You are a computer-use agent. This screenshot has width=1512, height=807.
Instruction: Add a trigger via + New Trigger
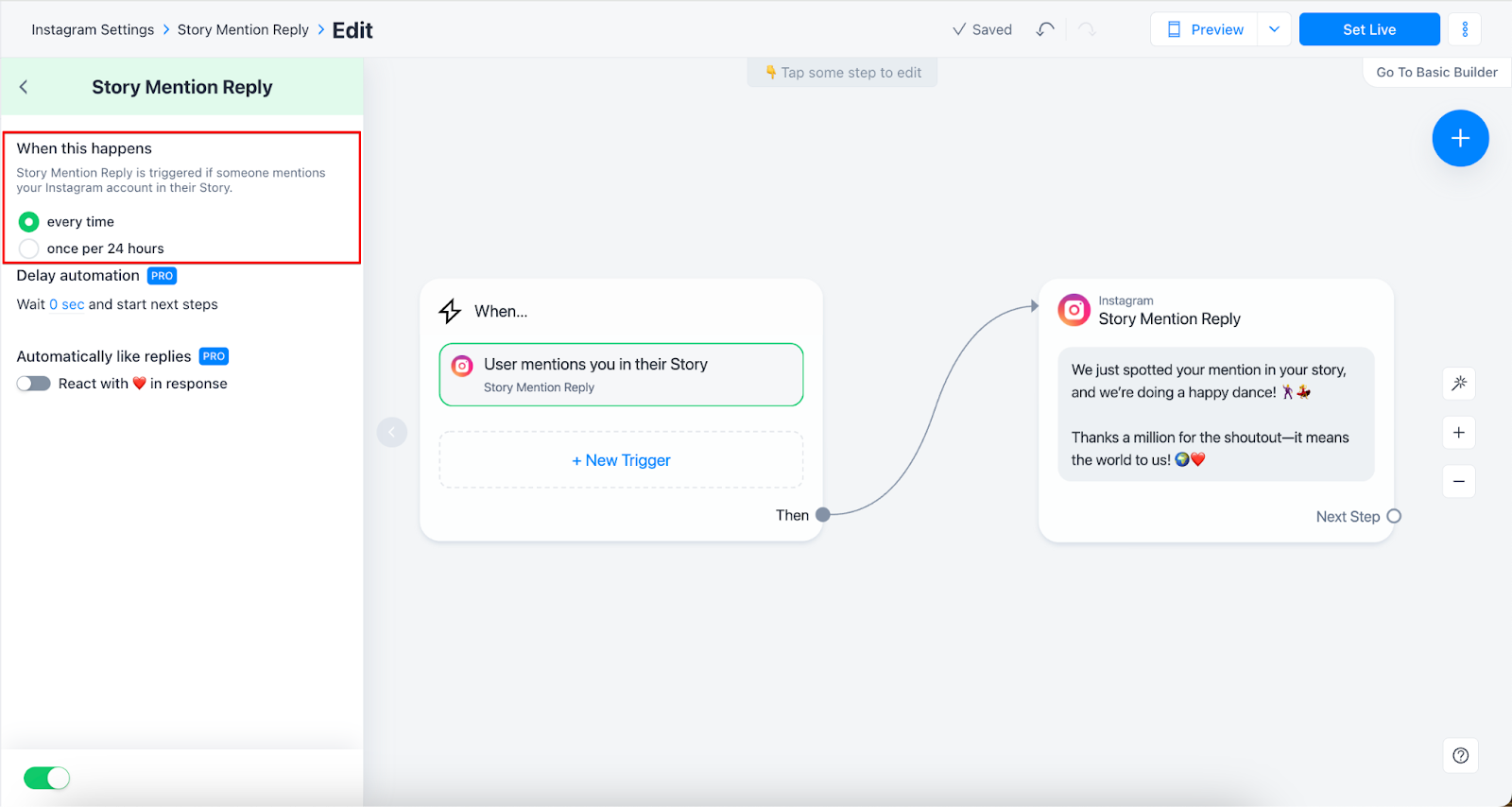[x=621, y=460]
